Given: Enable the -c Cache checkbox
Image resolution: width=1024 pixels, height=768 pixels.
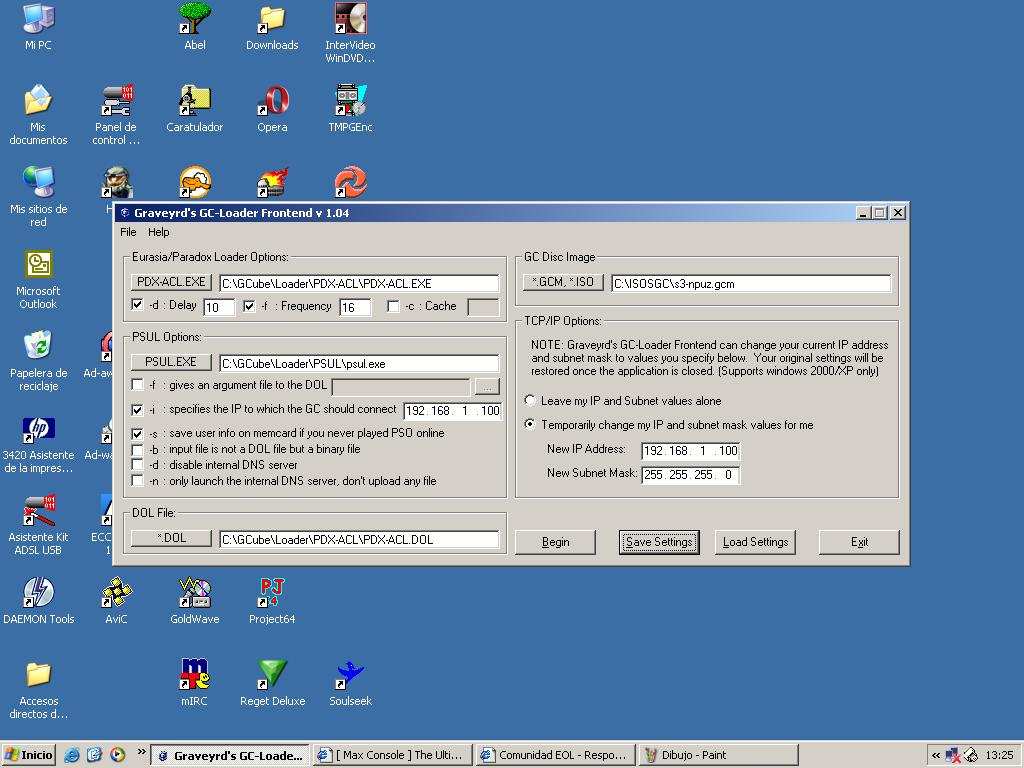Looking at the screenshot, I should coord(393,306).
